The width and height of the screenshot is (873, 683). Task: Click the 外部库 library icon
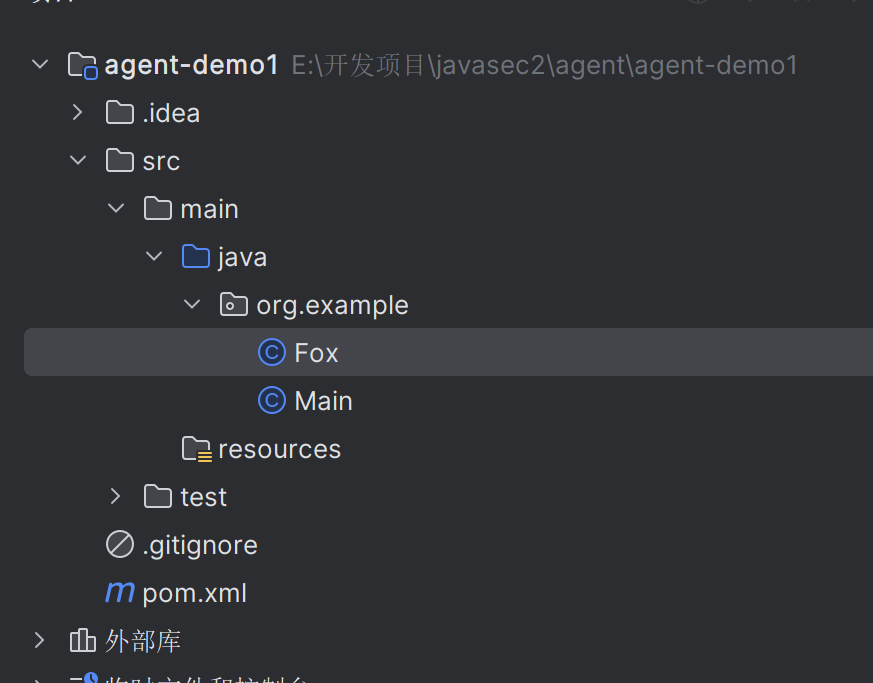tap(82, 641)
